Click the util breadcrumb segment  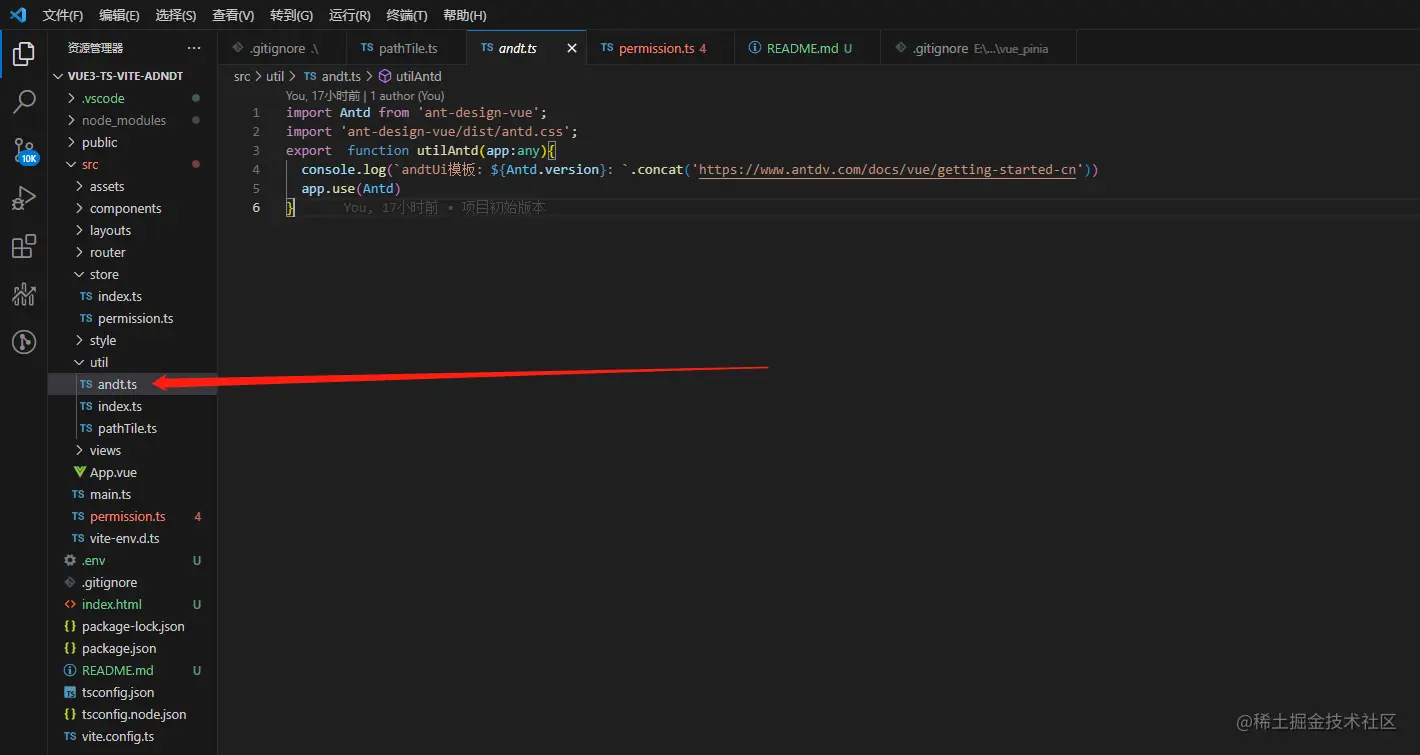click(x=275, y=76)
